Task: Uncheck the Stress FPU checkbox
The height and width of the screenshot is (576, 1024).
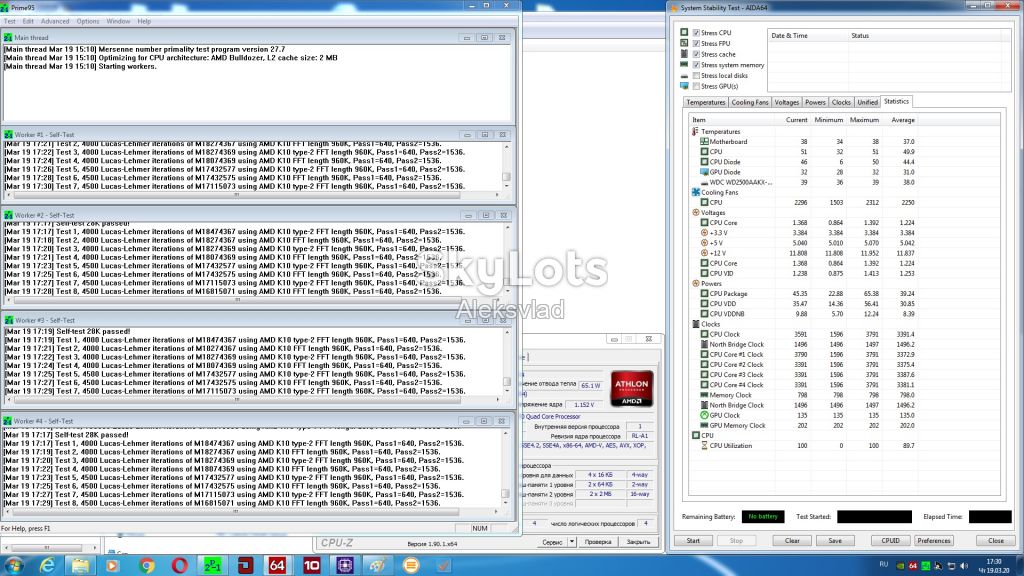Action: click(696, 43)
